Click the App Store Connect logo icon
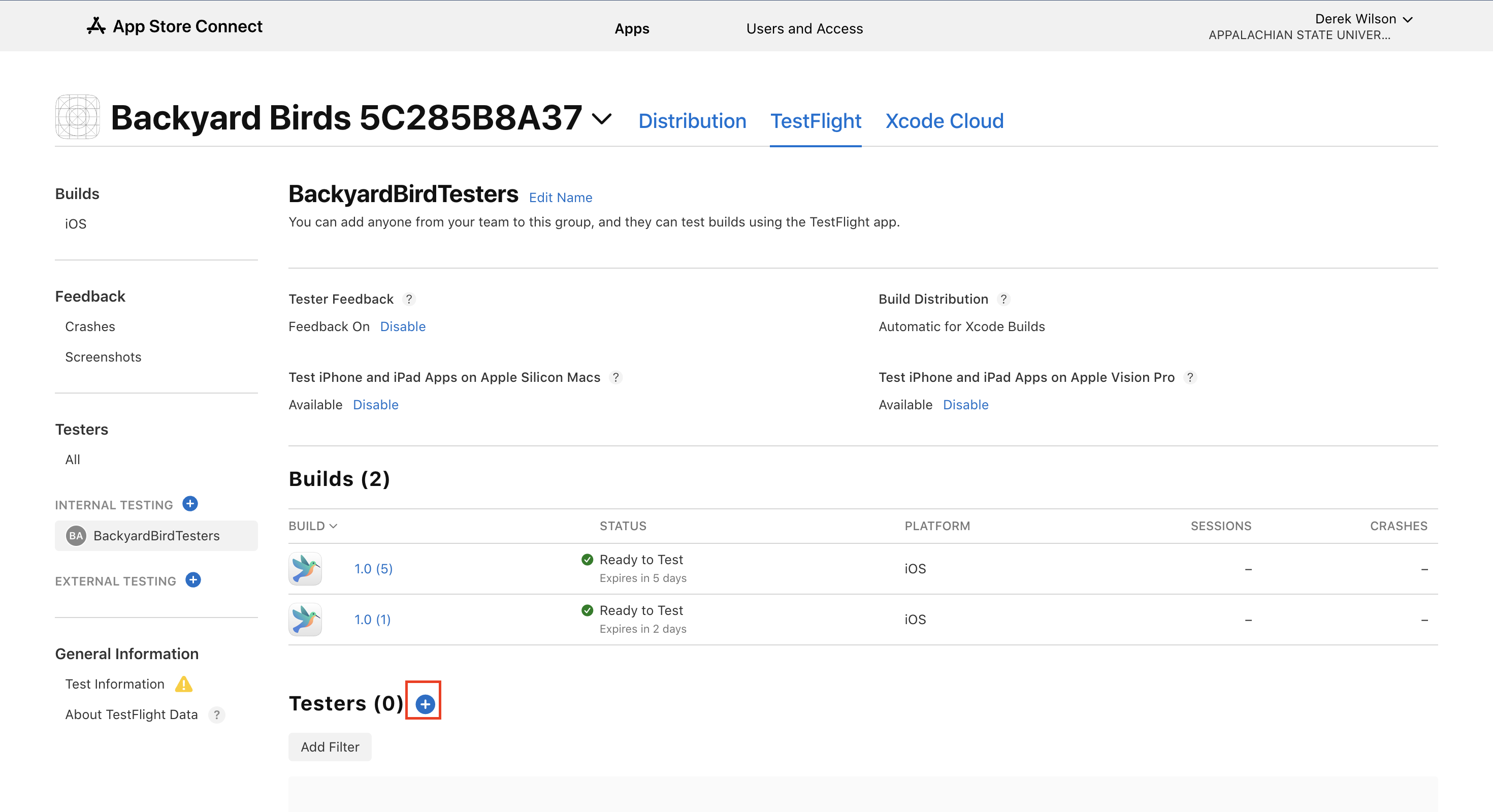The width and height of the screenshot is (1493, 812). click(95, 26)
